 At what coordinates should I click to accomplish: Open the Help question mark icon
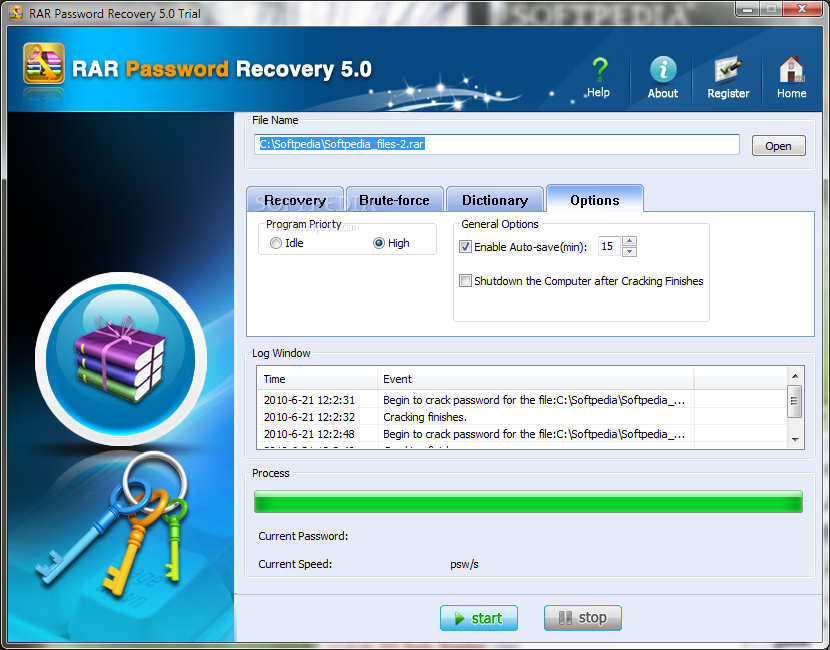(599, 70)
